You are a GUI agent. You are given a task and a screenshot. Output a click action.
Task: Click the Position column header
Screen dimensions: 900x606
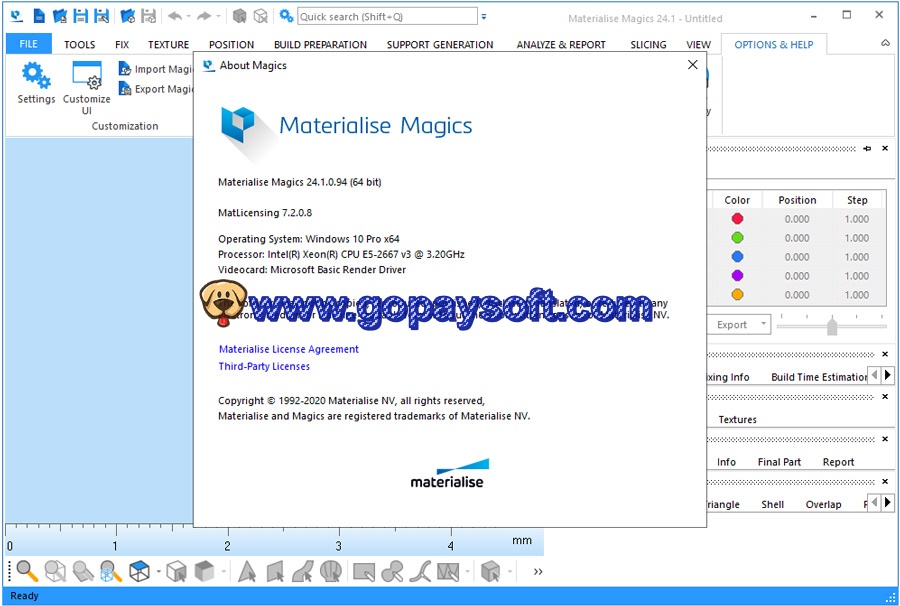[797, 200]
